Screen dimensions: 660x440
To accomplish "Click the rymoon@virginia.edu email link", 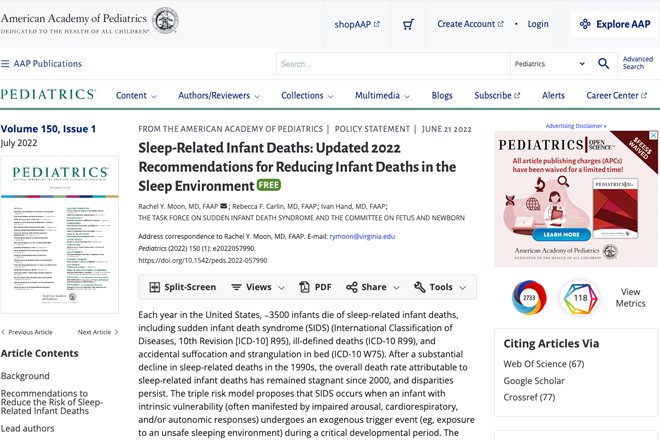I will click(x=362, y=236).
